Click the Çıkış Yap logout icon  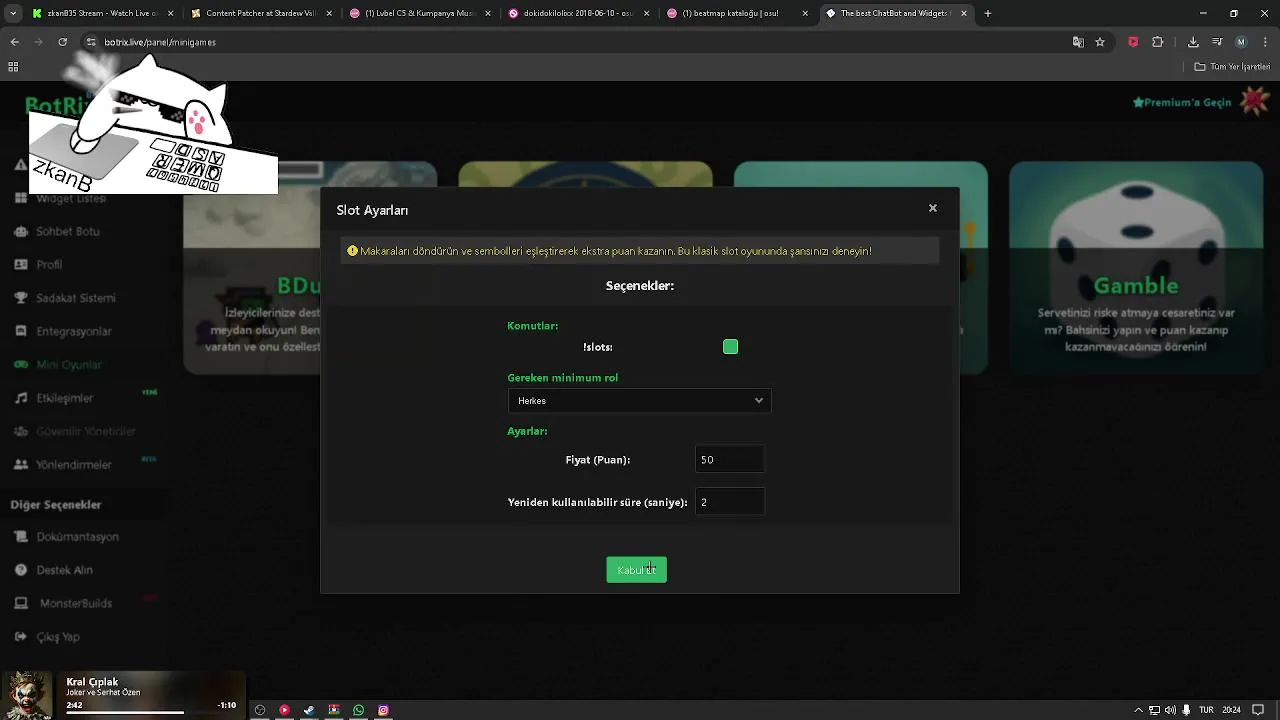tap(21, 637)
